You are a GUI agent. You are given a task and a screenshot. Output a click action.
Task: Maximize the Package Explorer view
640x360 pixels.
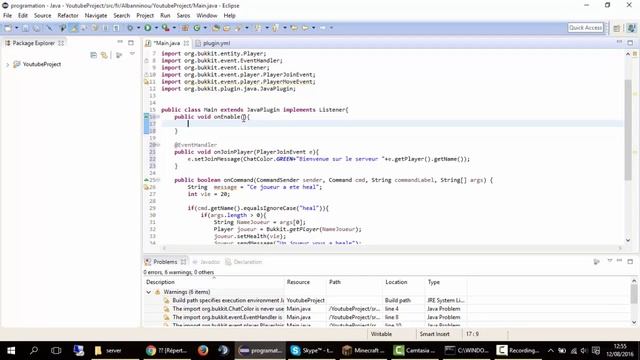point(131,42)
